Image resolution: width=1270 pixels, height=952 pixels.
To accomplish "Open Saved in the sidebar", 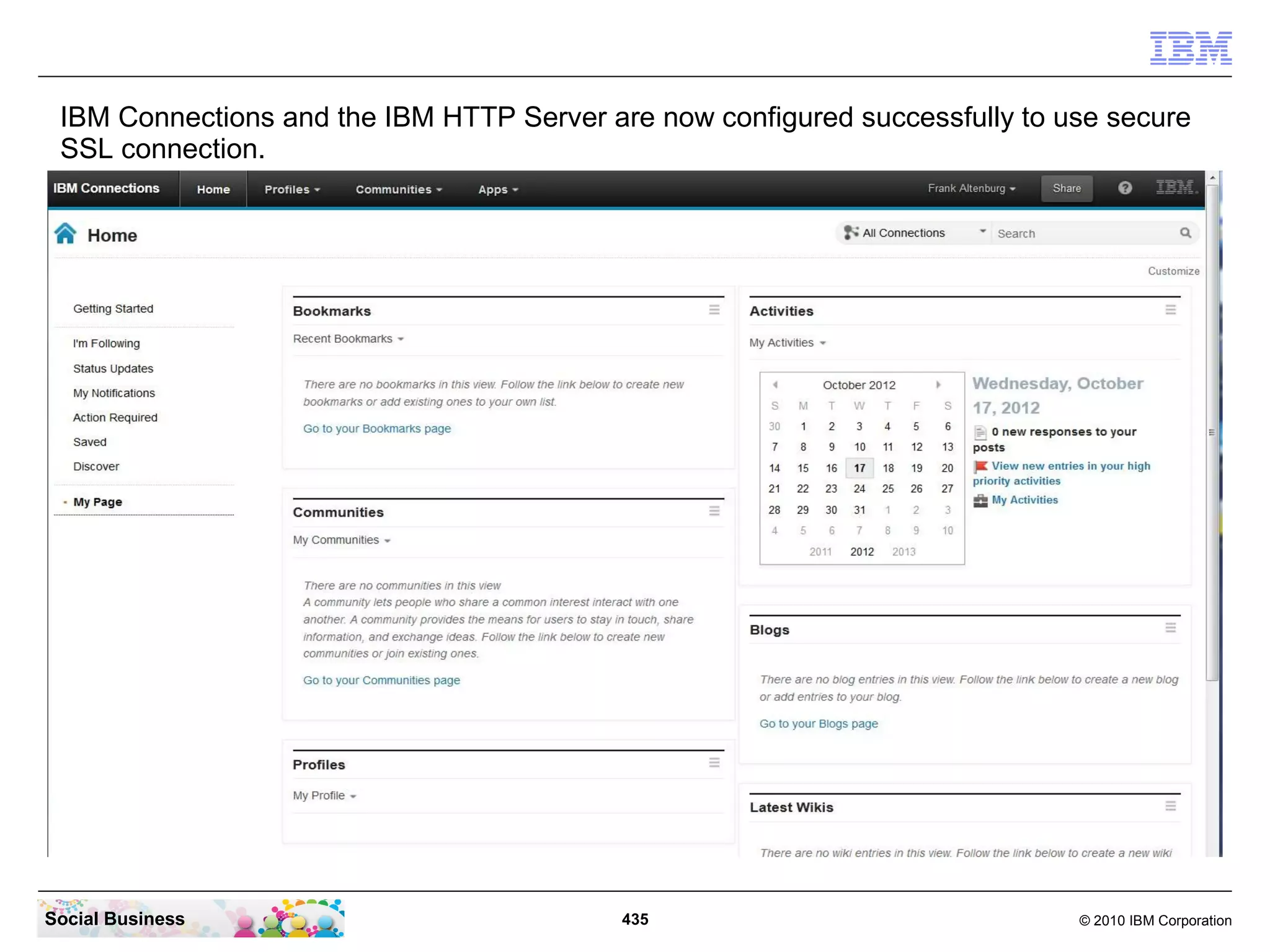I will click(90, 442).
